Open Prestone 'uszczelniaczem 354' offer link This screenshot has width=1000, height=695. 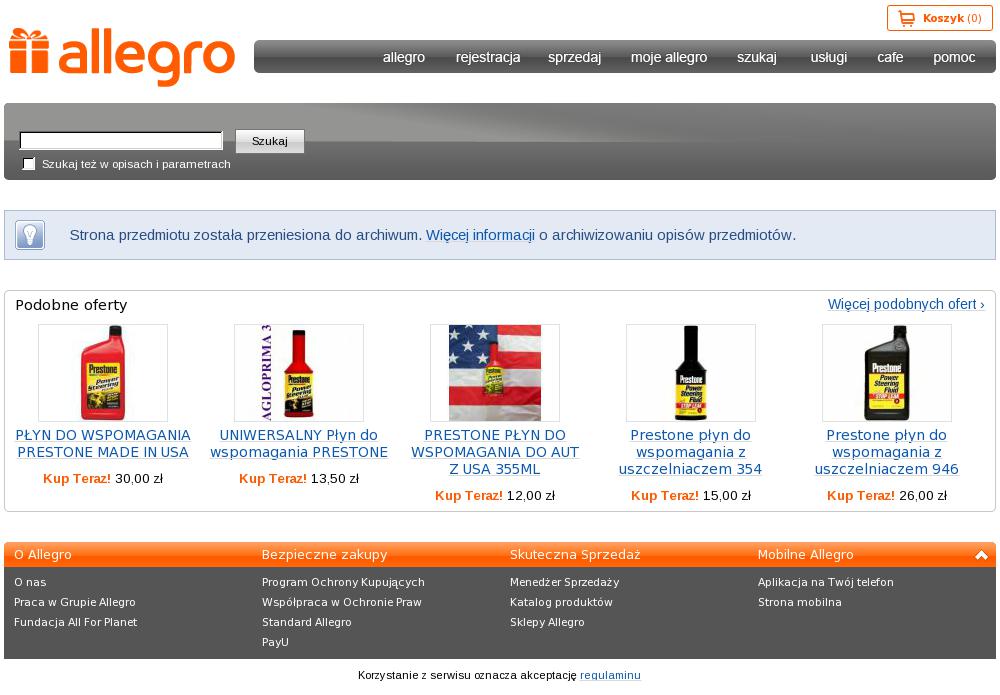click(x=691, y=452)
